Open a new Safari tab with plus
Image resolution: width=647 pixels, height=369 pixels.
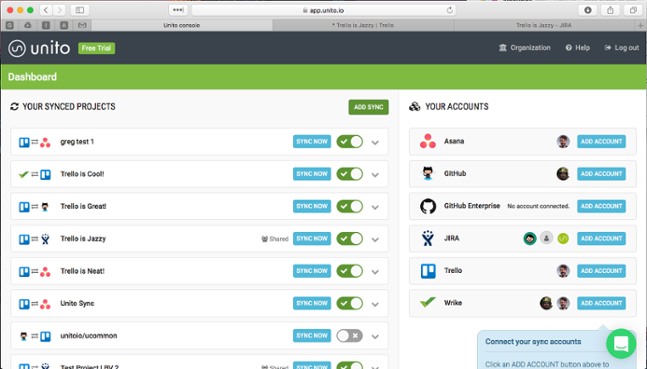tap(640, 25)
